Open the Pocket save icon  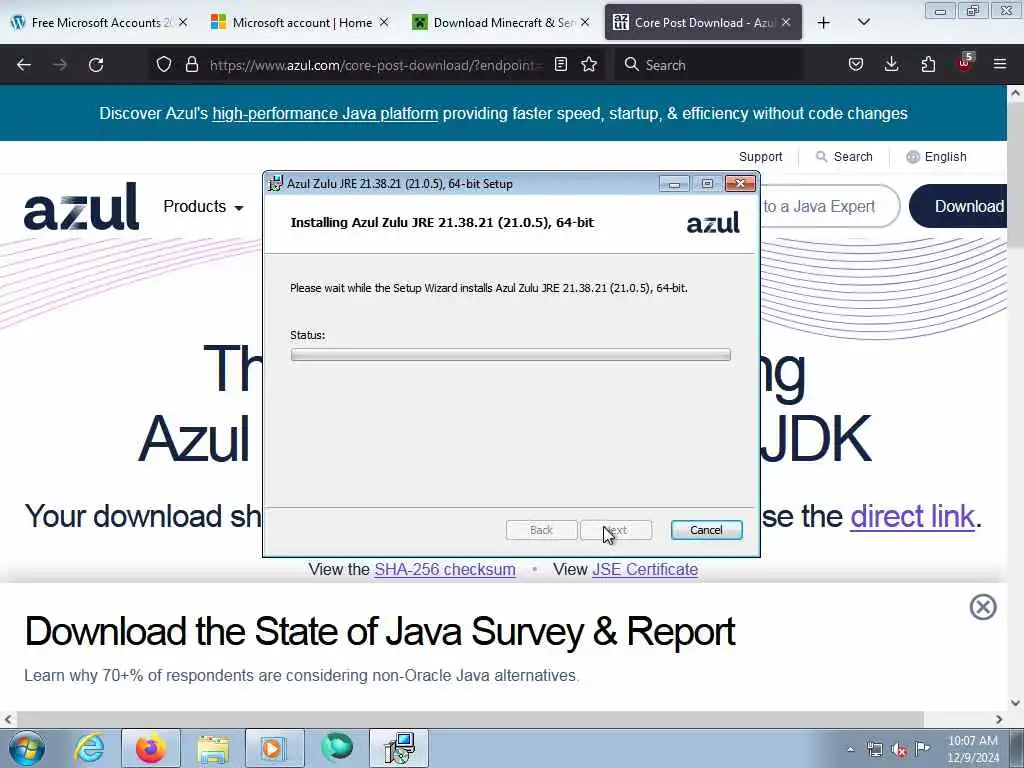(x=856, y=64)
